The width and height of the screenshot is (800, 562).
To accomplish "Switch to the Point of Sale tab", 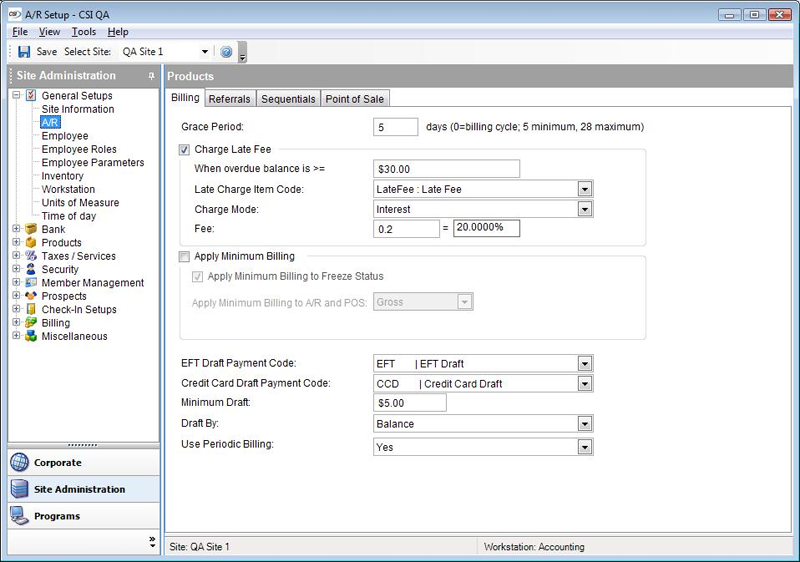I will click(355, 99).
